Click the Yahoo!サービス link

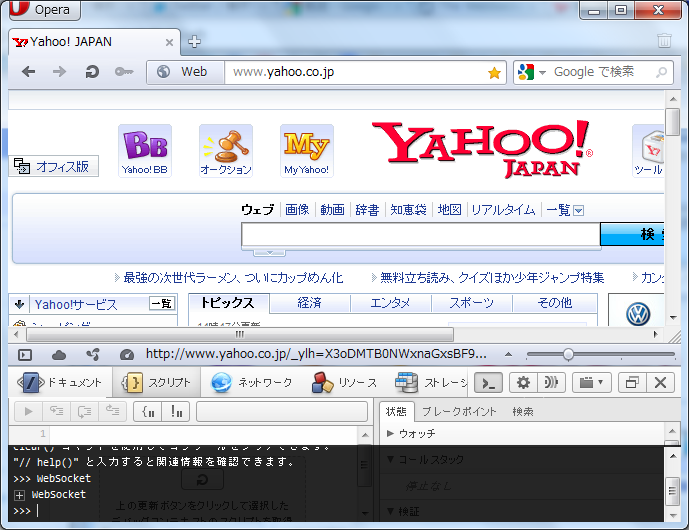(76, 304)
